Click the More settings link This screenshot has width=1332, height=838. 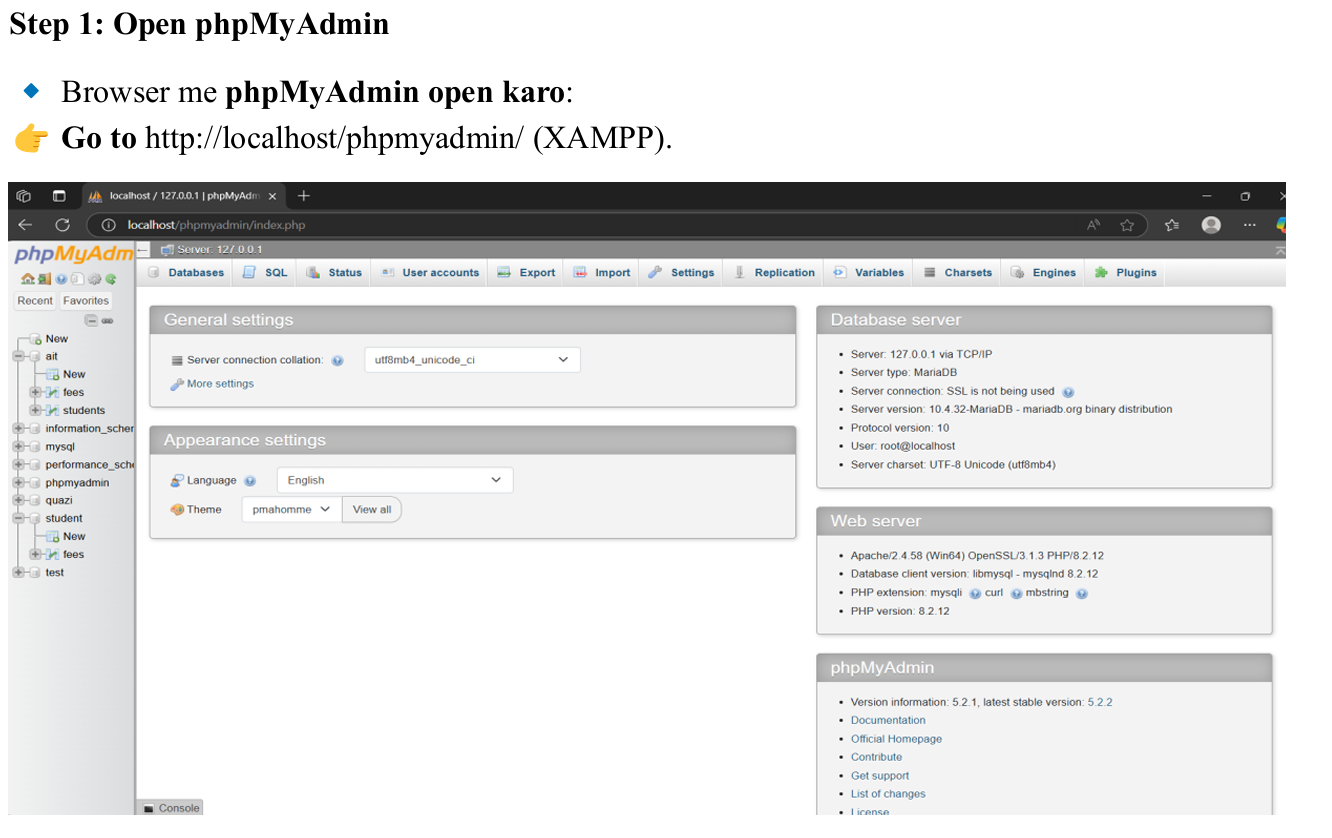[x=220, y=384]
